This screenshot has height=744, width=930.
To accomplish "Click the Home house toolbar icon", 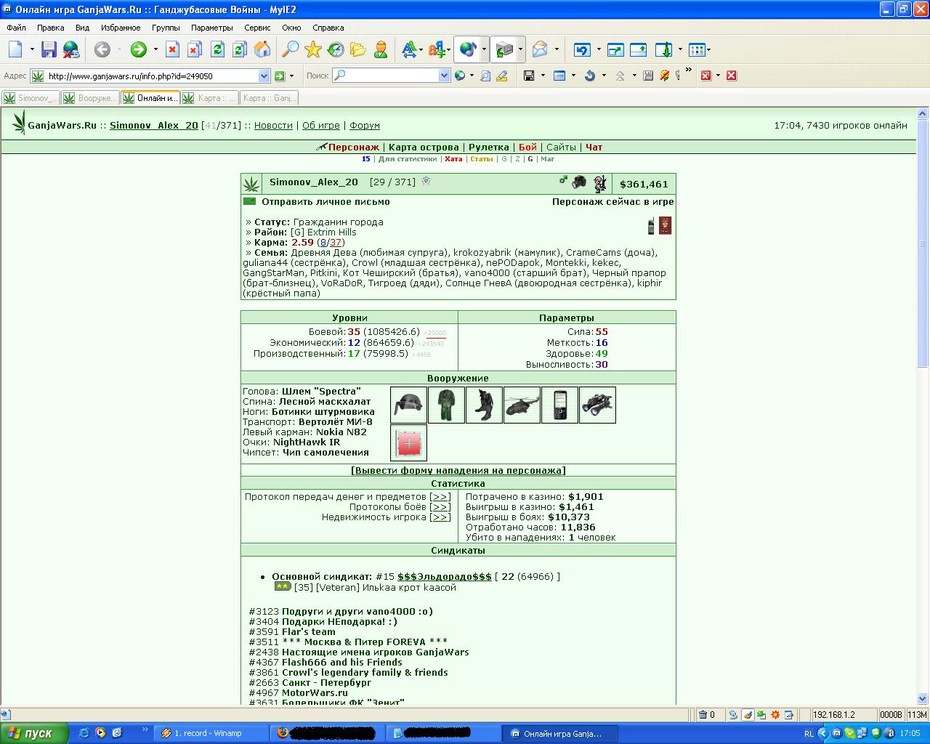I will [262, 50].
